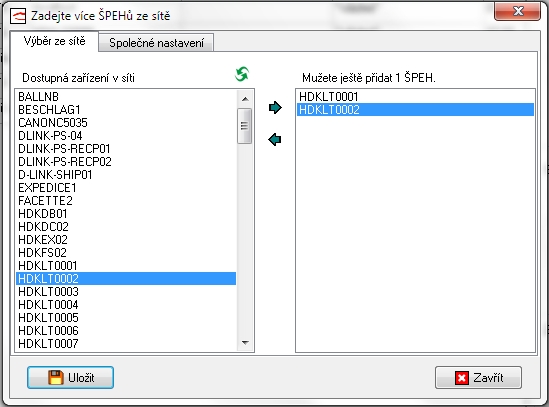This screenshot has width=549, height=407.
Task: Click the floppy disk icon on Uložit
Action: pyautogui.click(x=56, y=378)
